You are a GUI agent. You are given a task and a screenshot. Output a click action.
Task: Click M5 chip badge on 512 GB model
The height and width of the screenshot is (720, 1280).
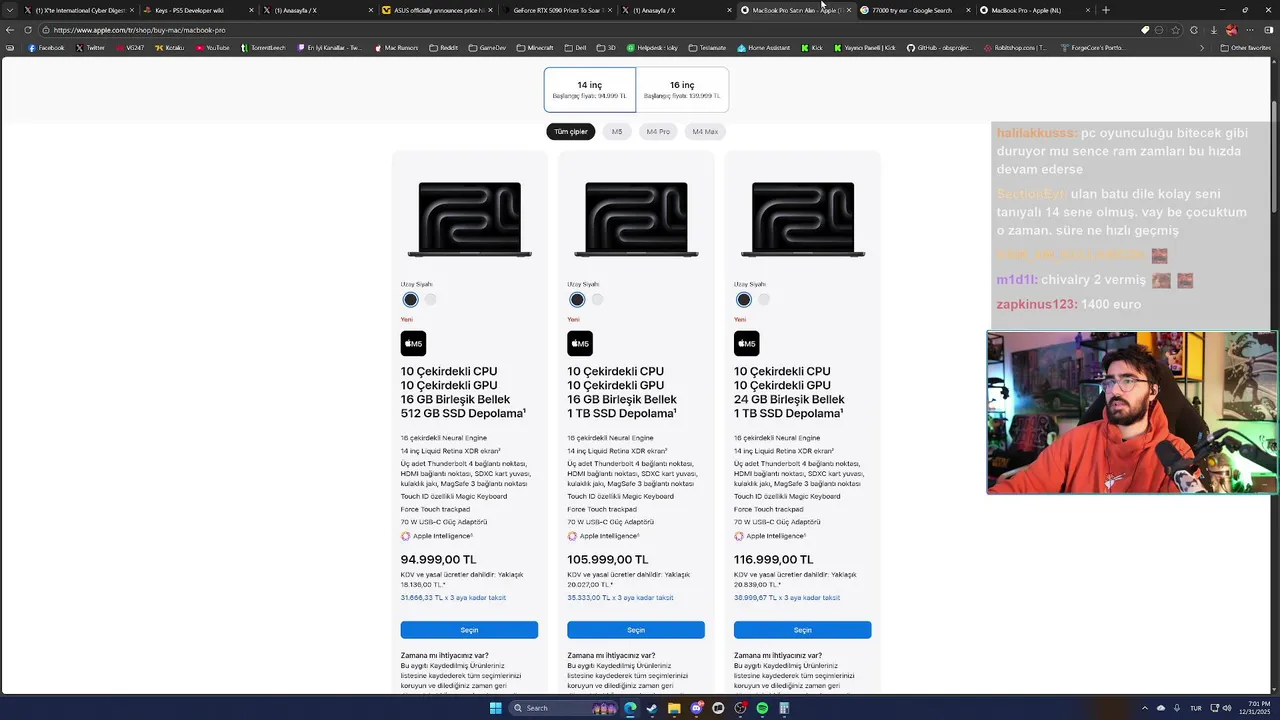click(x=413, y=343)
